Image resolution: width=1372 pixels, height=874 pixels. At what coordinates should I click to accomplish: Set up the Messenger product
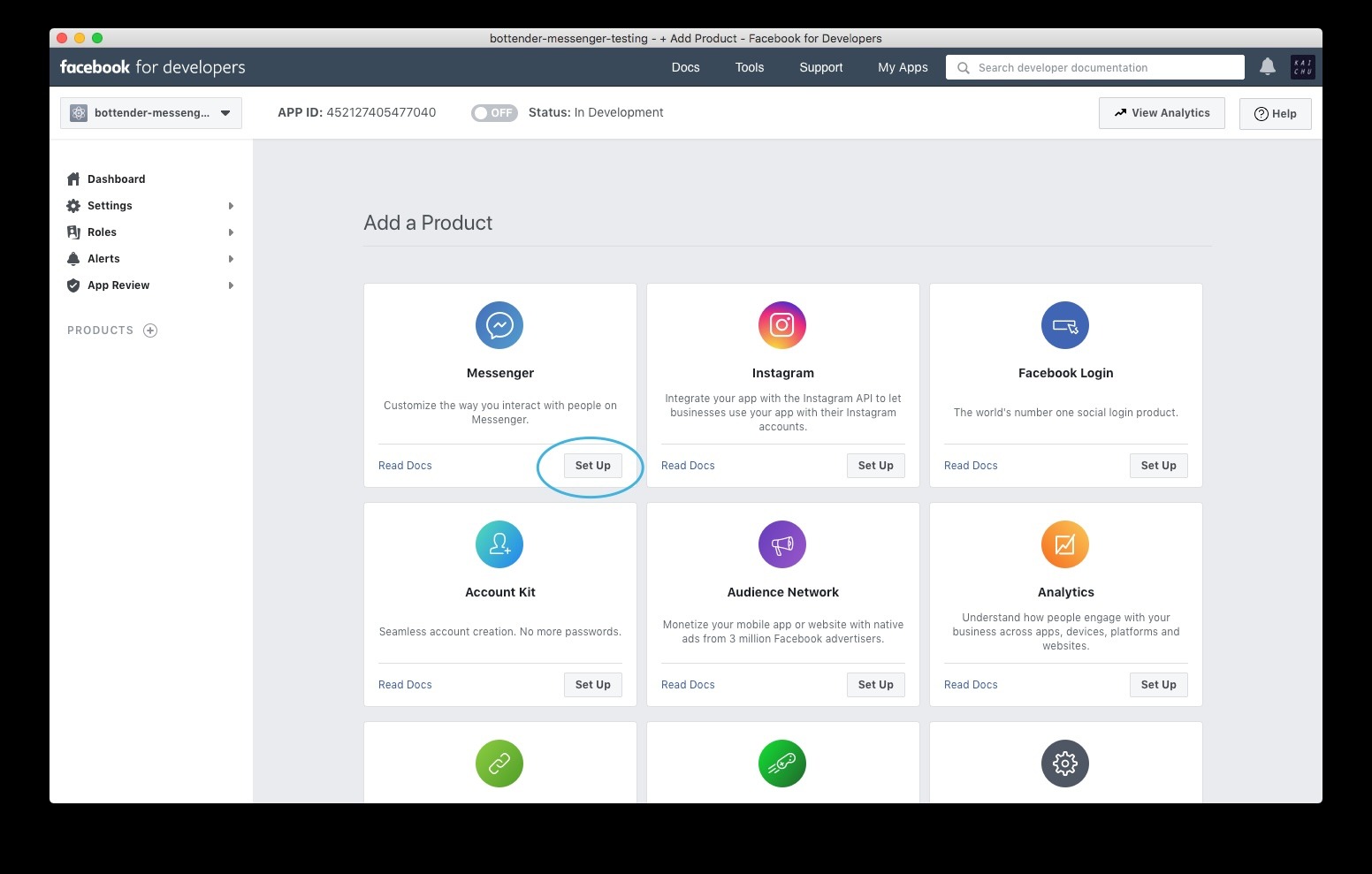[x=593, y=466]
